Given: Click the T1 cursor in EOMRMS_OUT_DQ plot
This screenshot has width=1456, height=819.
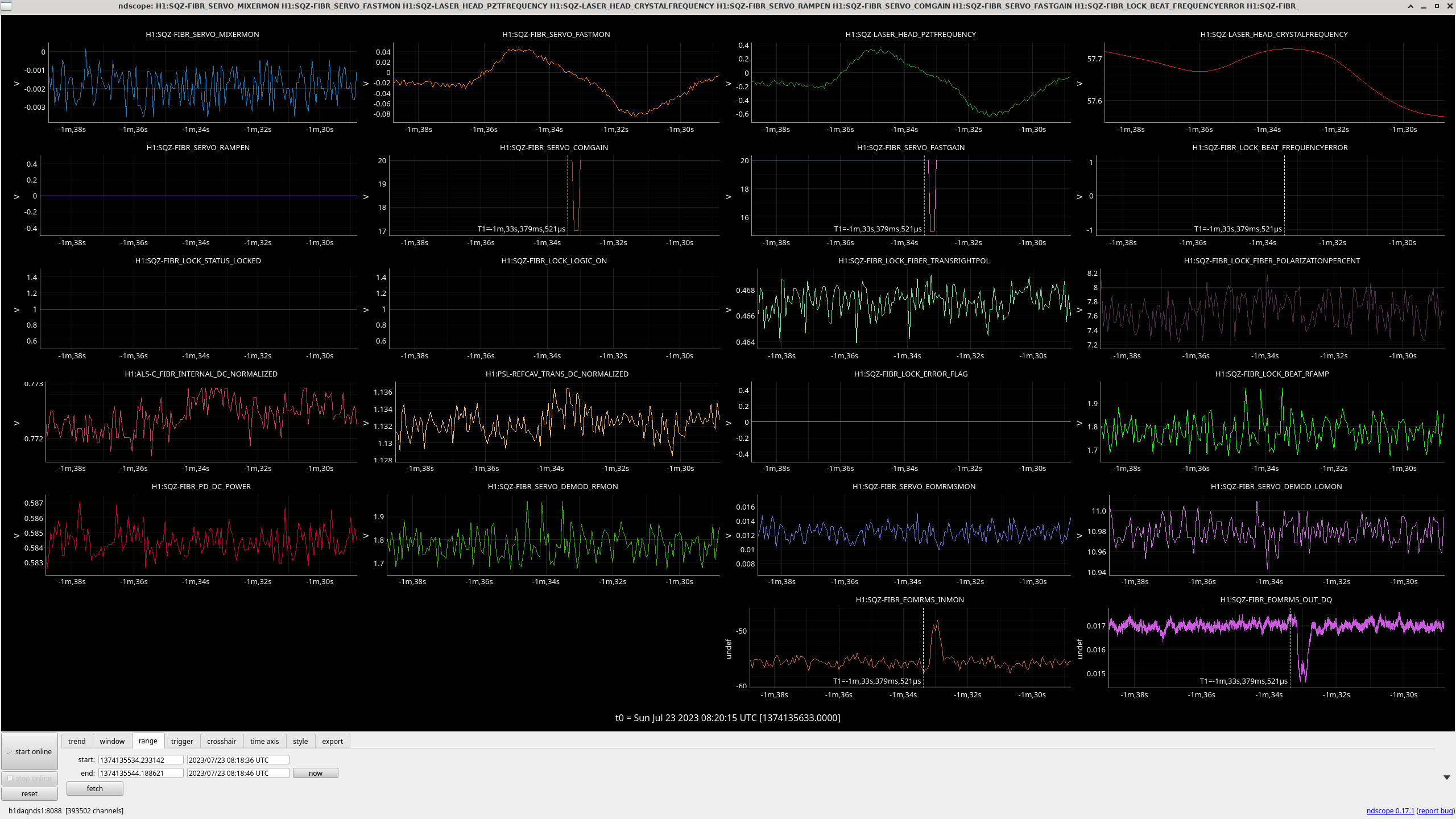Looking at the screenshot, I should click(x=1290, y=647).
